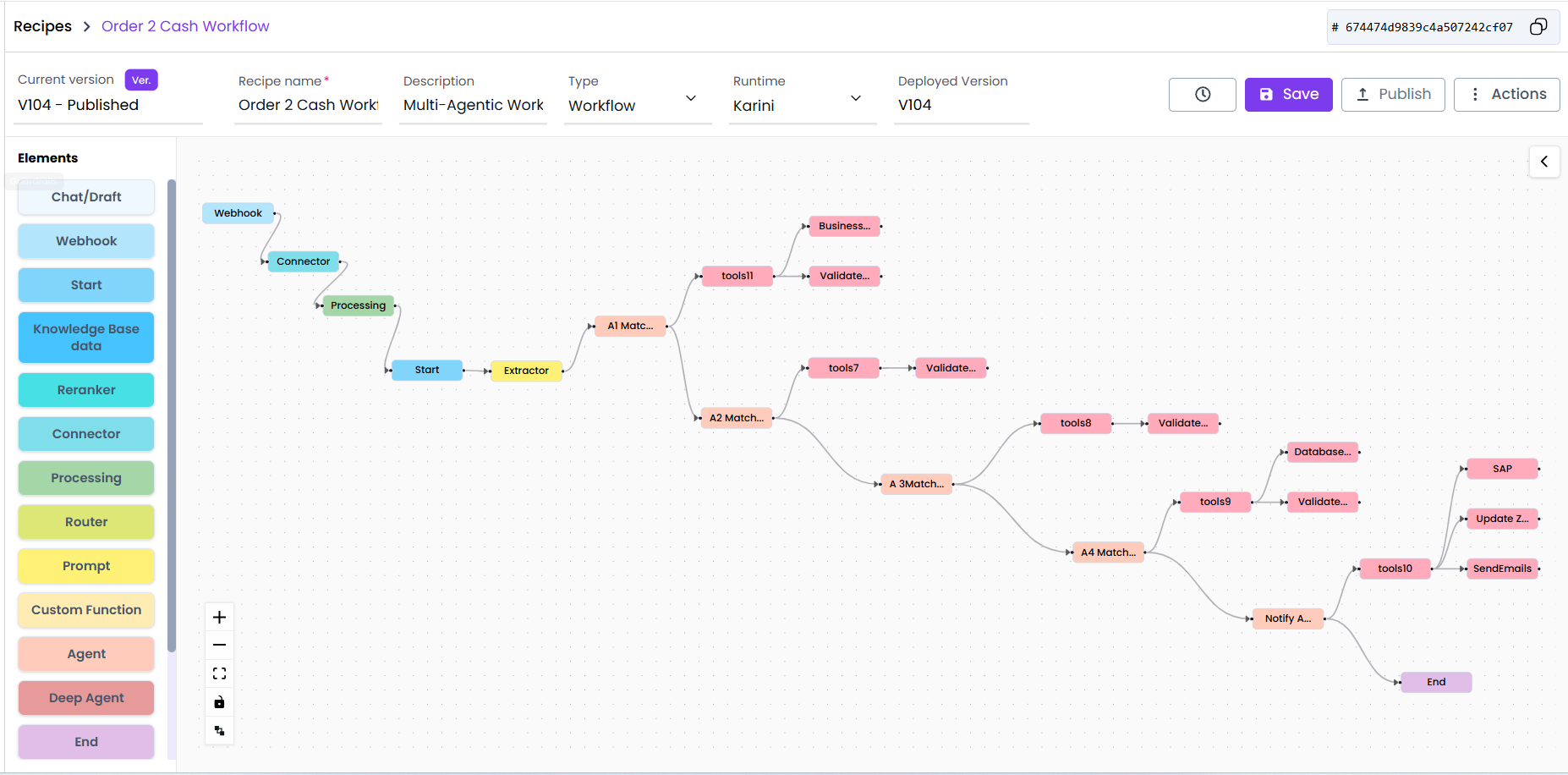Open version history via the clock icon
The image size is (1568, 775).
[x=1202, y=94]
